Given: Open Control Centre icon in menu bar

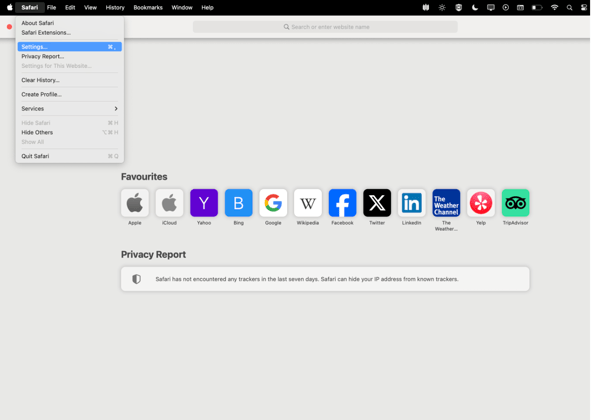Looking at the screenshot, I should pyautogui.click(x=584, y=7).
